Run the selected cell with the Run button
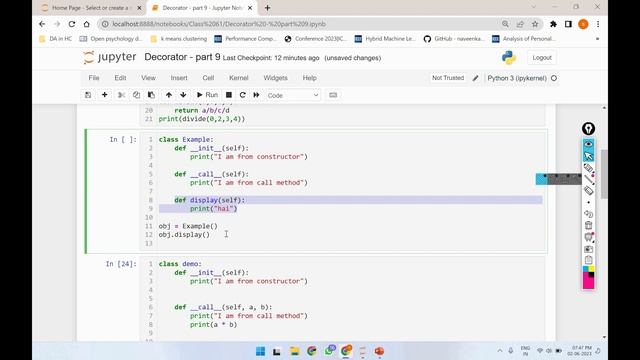 [207, 95]
